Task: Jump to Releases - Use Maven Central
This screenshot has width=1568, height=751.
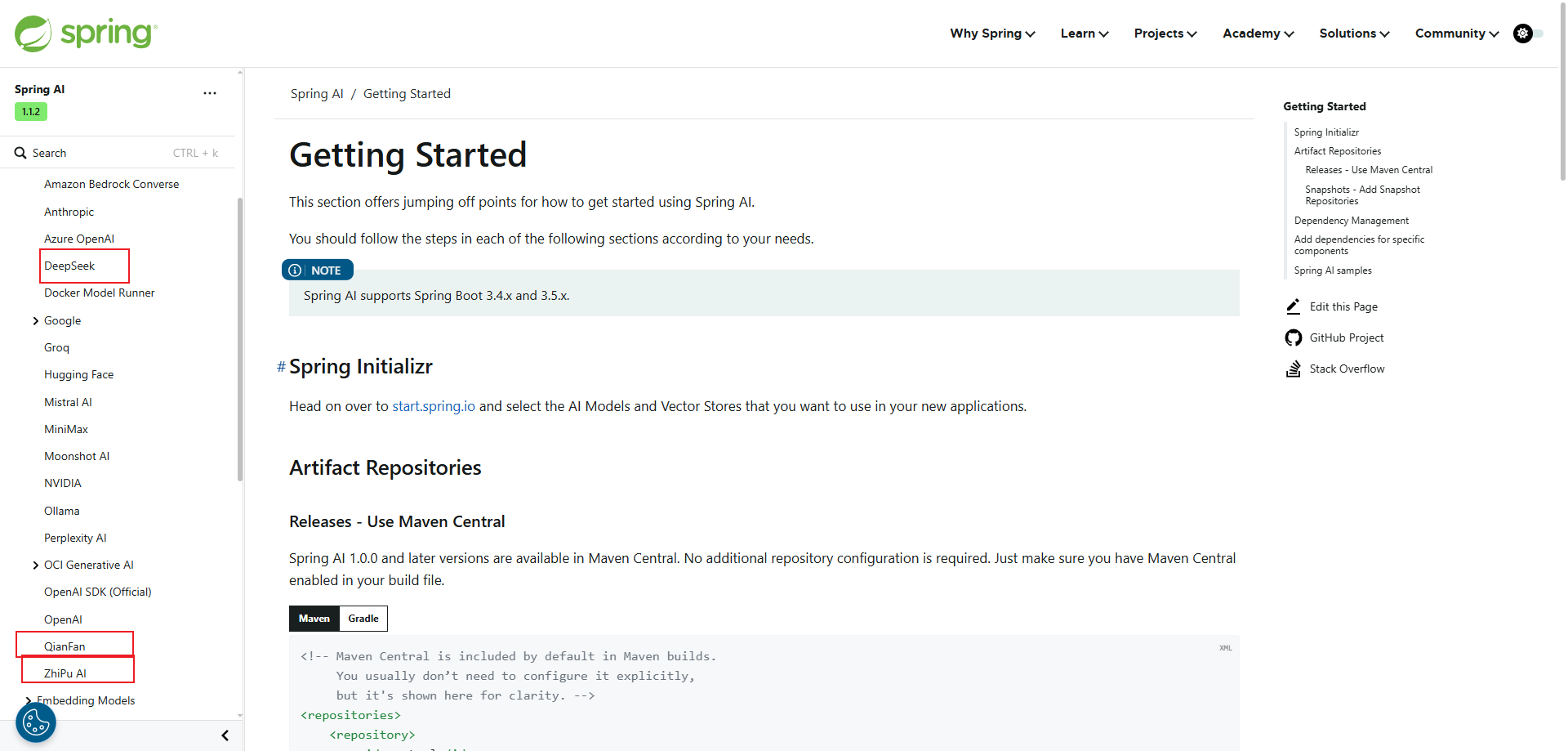Action: click(x=1369, y=170)
